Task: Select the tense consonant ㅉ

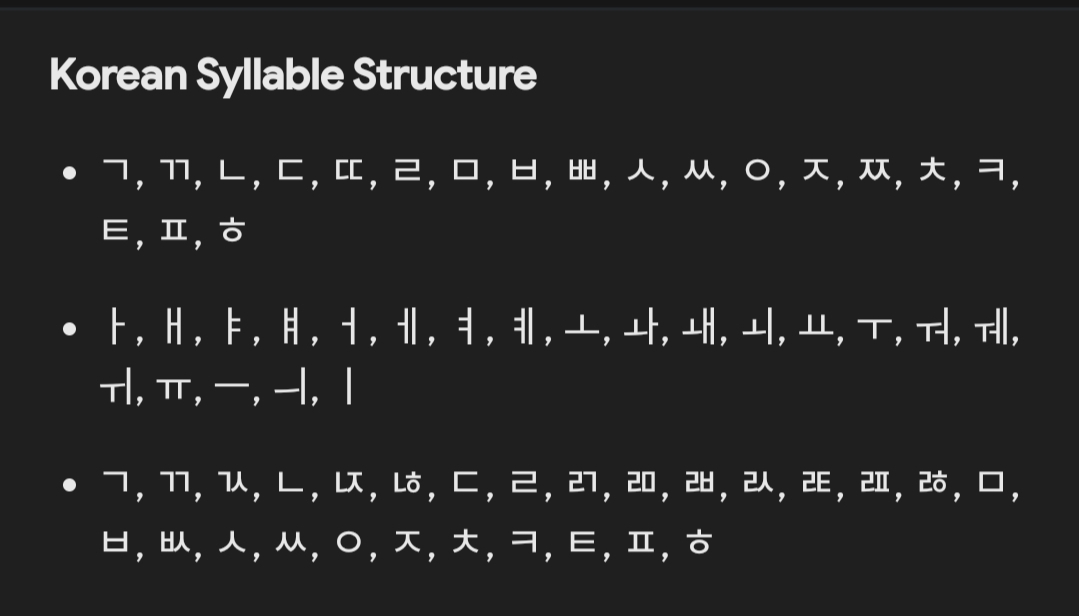Action: [874, 169]
